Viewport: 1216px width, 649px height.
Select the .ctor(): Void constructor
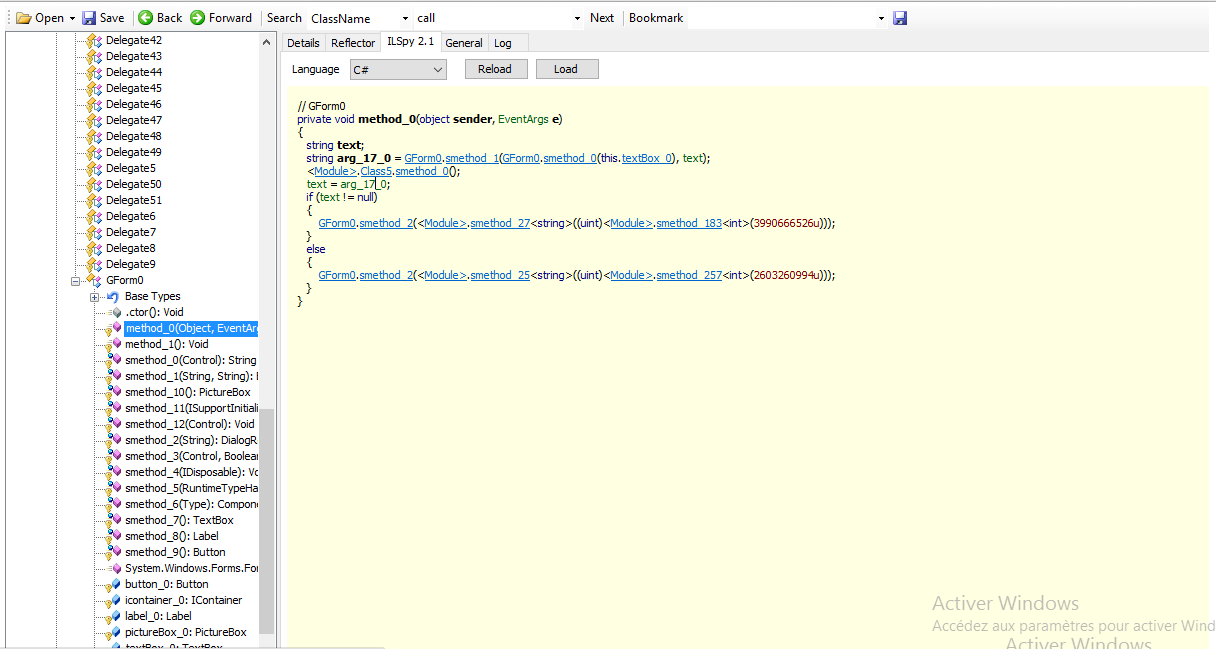[154, 312]
